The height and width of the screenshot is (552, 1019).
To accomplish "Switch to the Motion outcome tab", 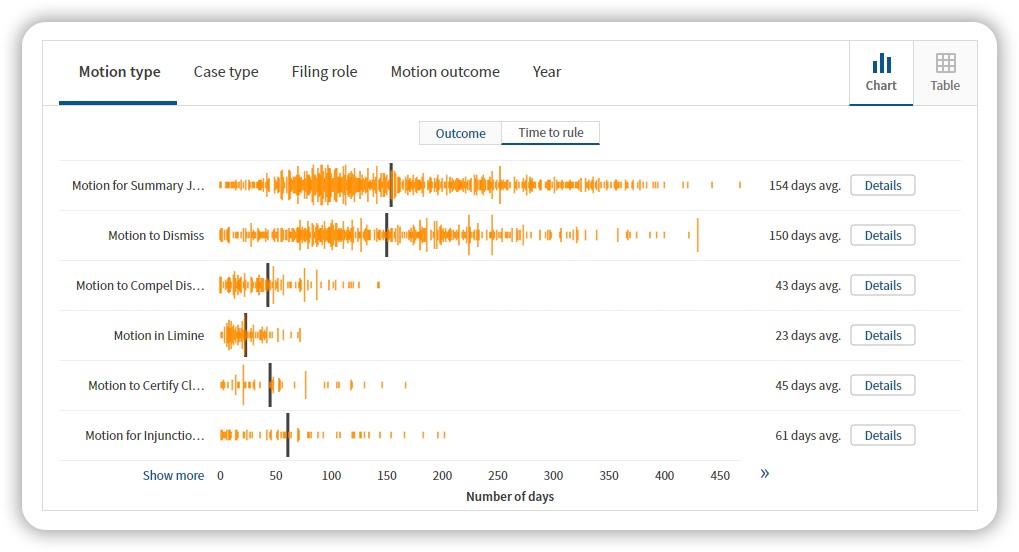I will click(445, 72).
